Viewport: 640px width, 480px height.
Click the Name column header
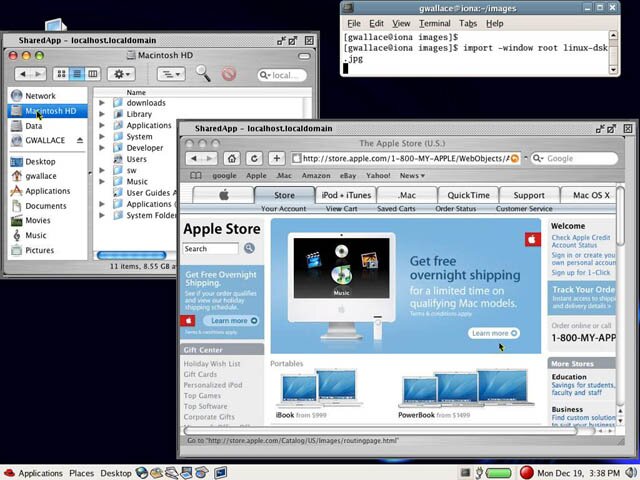136,93
